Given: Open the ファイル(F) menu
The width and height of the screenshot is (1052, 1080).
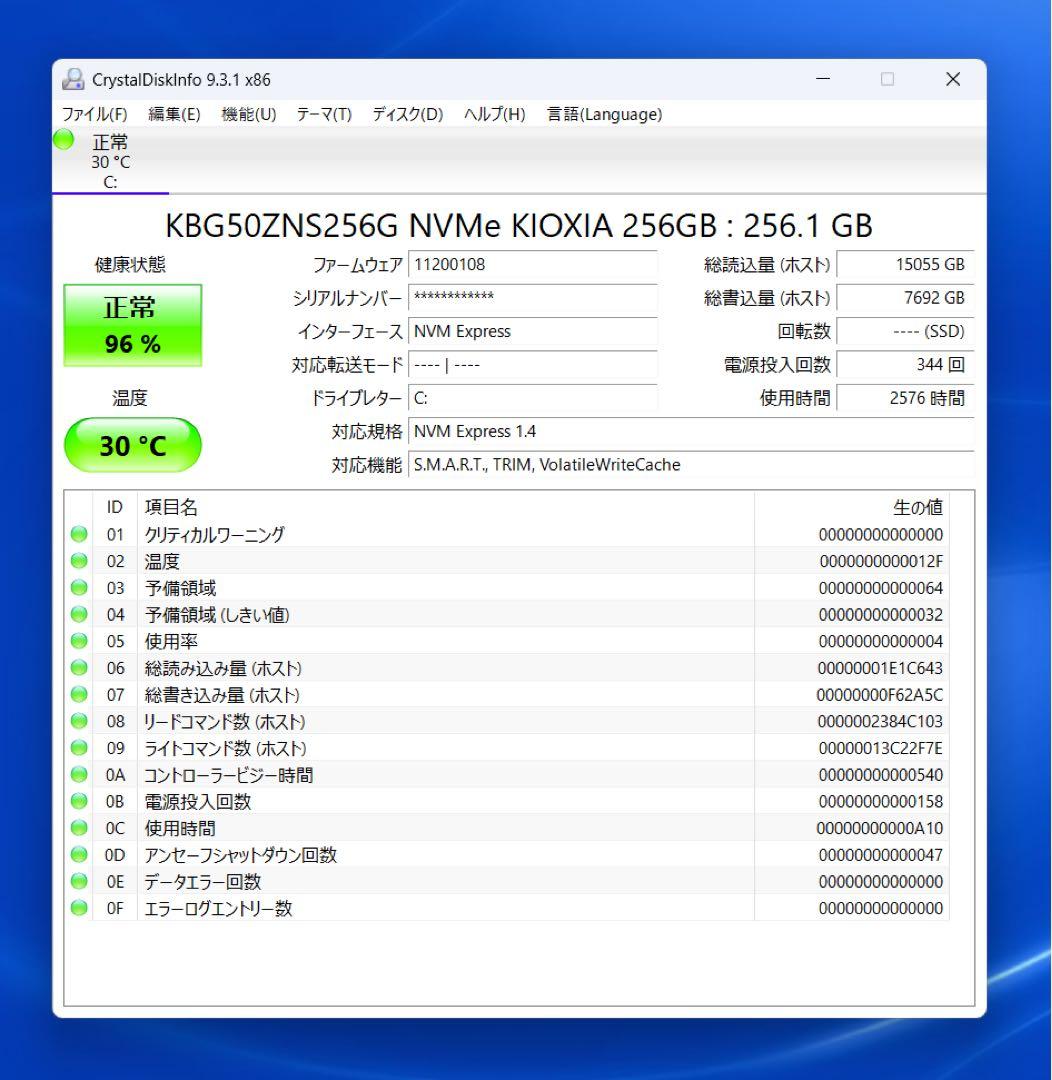Looking at the screenshot, I should [100, 114].
